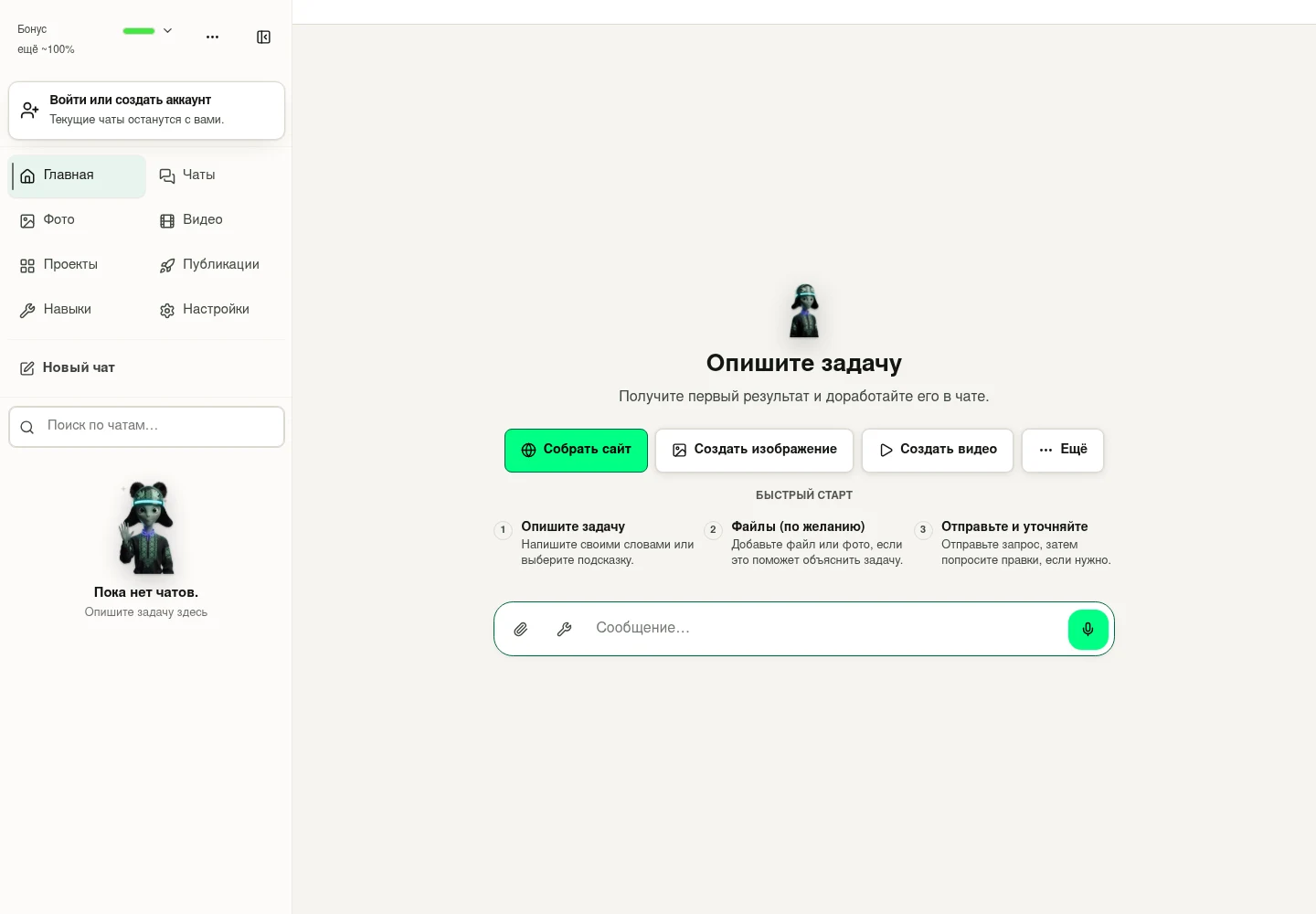Screen dimensions: 1316x914
Task: Click the add-user icon in the login card
Action: point(30,111)
